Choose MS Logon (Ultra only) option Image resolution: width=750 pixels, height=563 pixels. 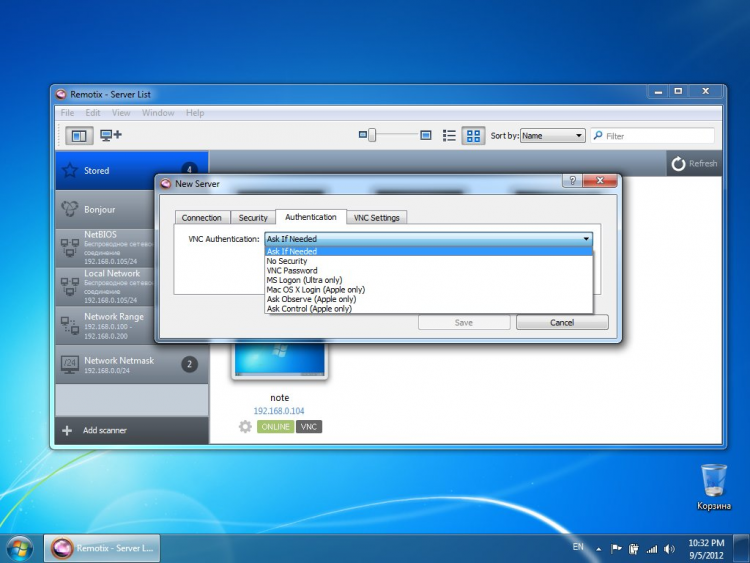pyautogui.click(x=429, y=280)
